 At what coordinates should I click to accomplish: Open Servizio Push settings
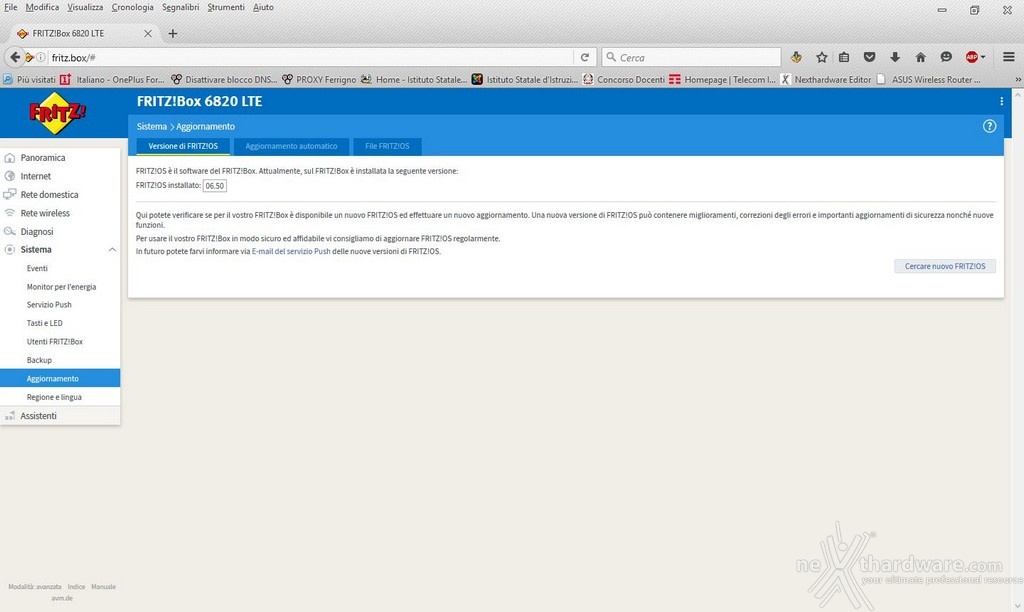(49, 305)
